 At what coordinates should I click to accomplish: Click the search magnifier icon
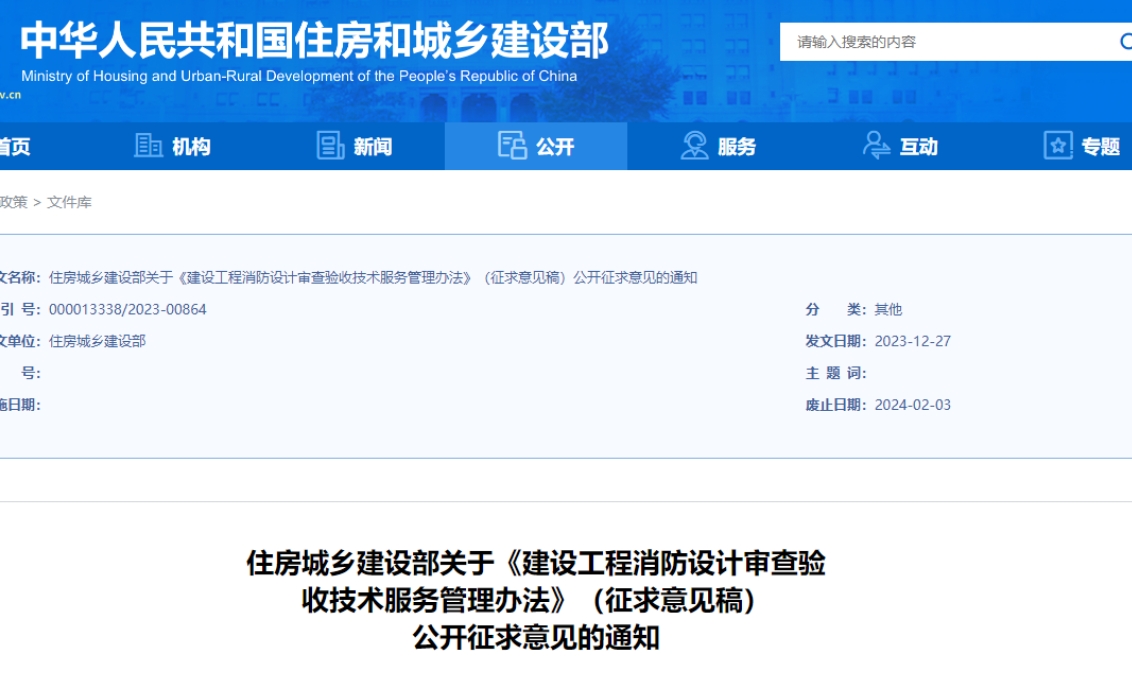[1126, 42]
